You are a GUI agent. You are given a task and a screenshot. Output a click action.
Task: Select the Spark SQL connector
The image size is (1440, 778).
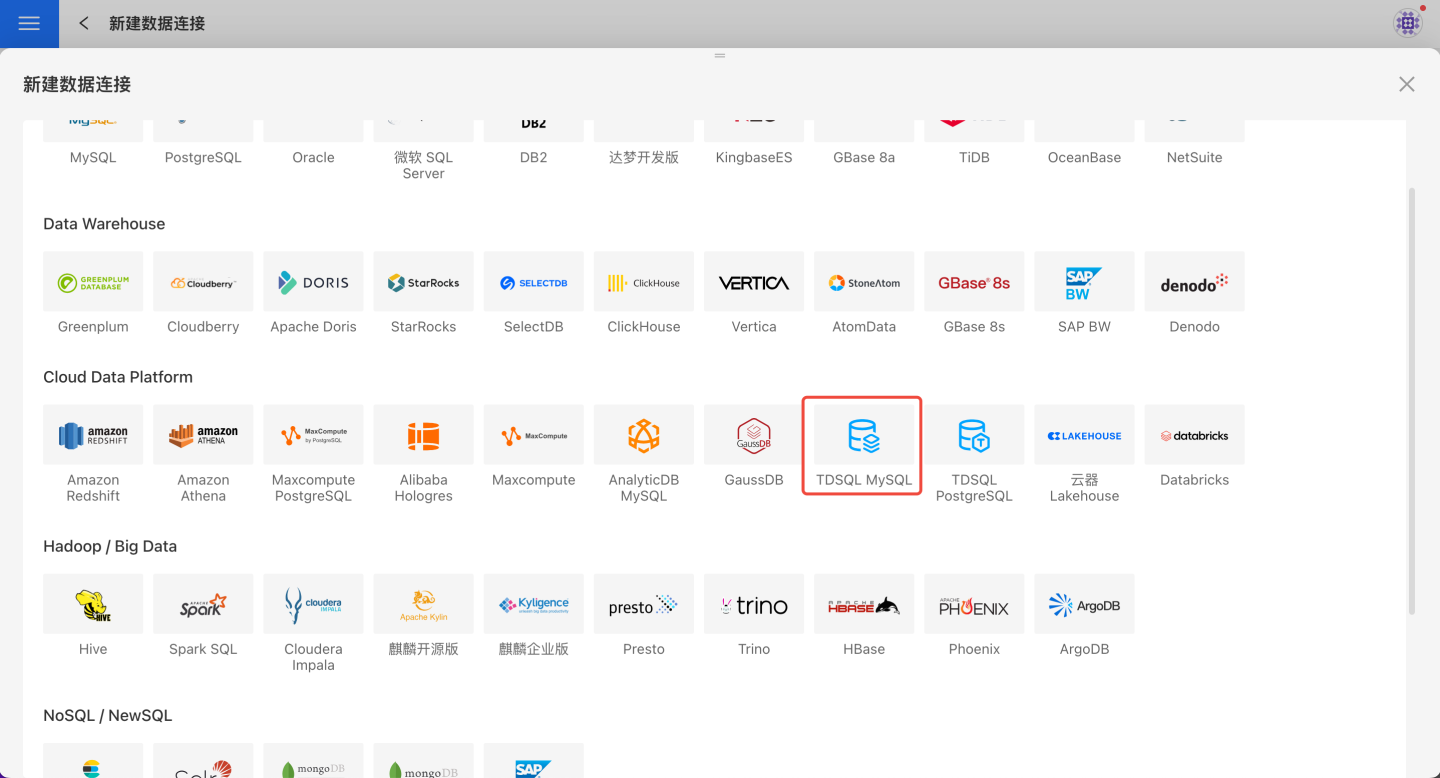pos(203,605)
